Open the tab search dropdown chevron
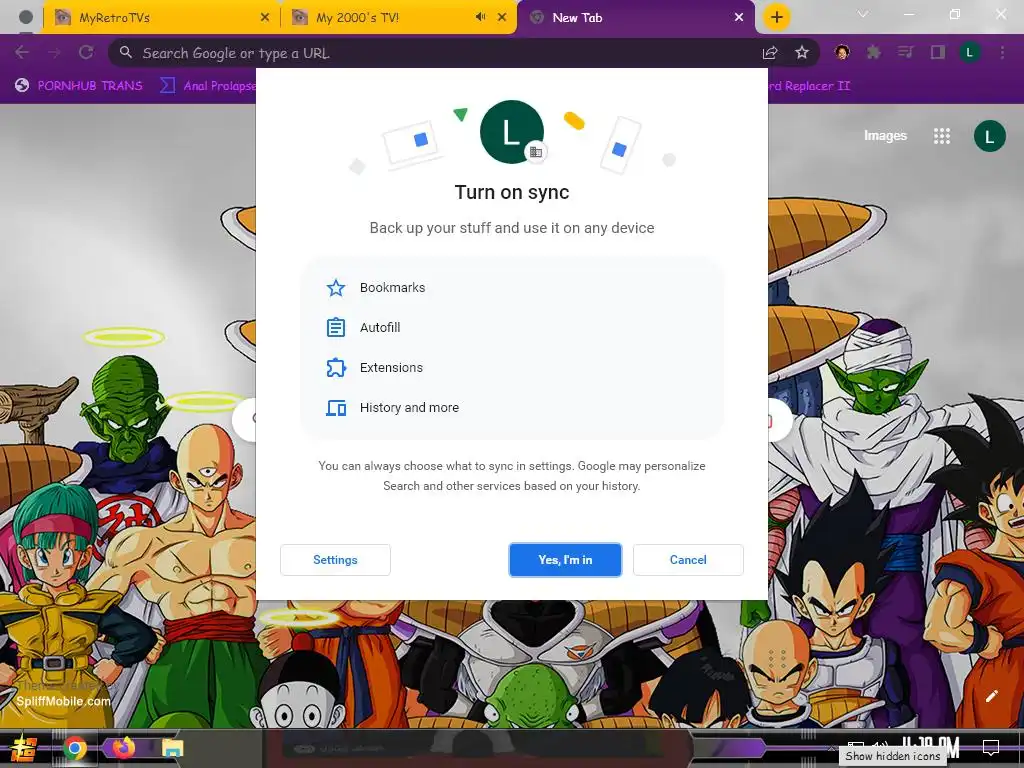This screenshot has height=768, width=1024. click(x=863, y=14)
